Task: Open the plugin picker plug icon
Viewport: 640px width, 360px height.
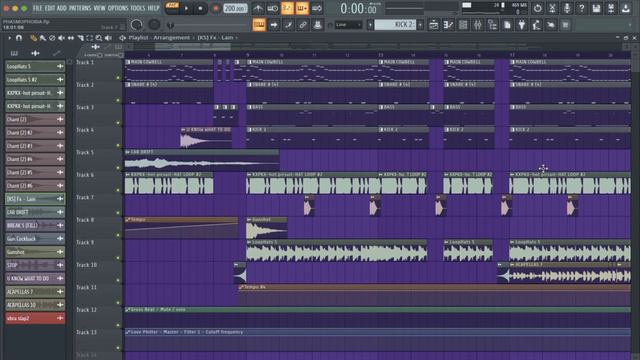Action: (x=522, y=25)
